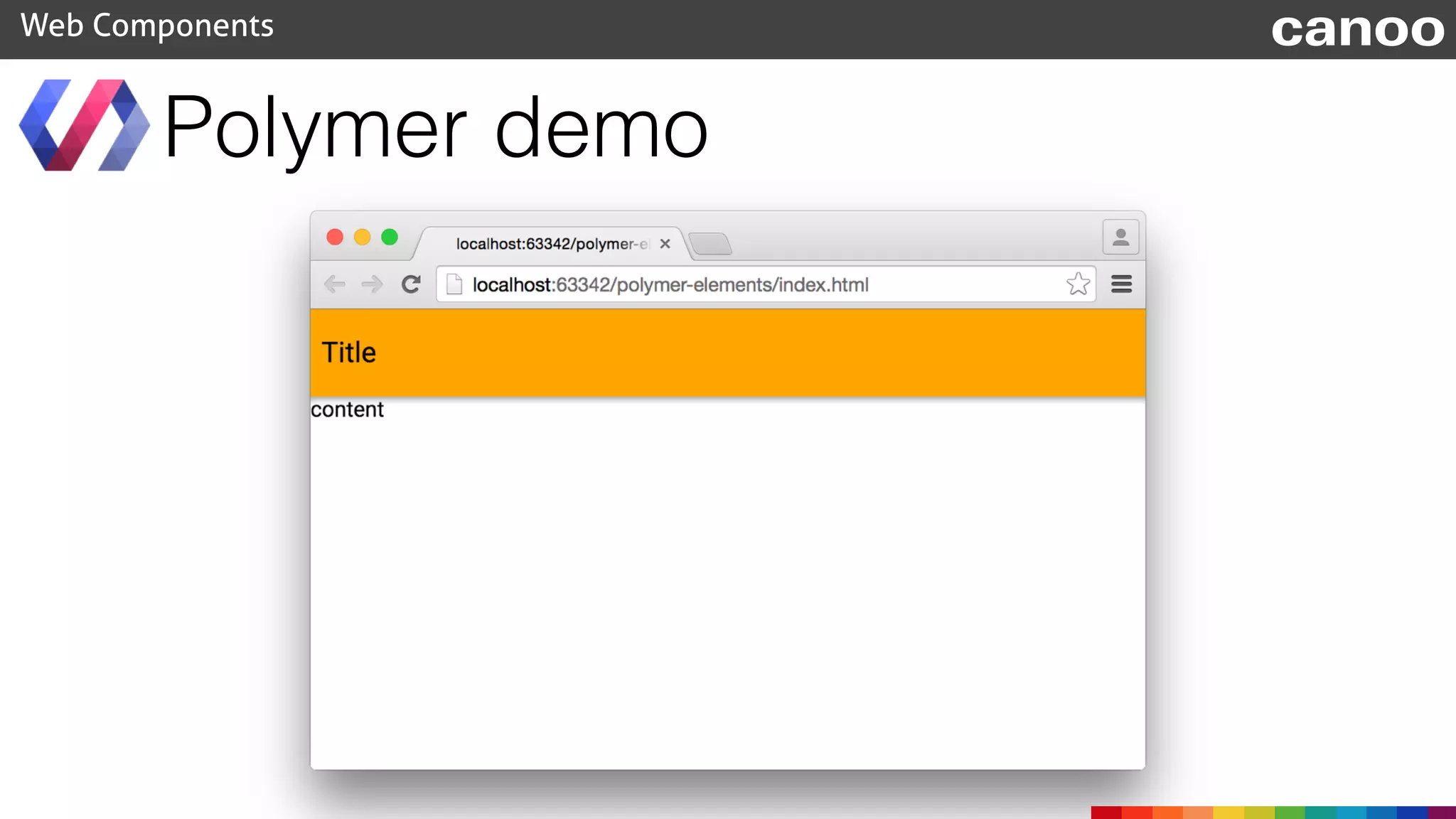Click the browser back arrow
Screen dimensions: 1456x819
pos(334,284)
